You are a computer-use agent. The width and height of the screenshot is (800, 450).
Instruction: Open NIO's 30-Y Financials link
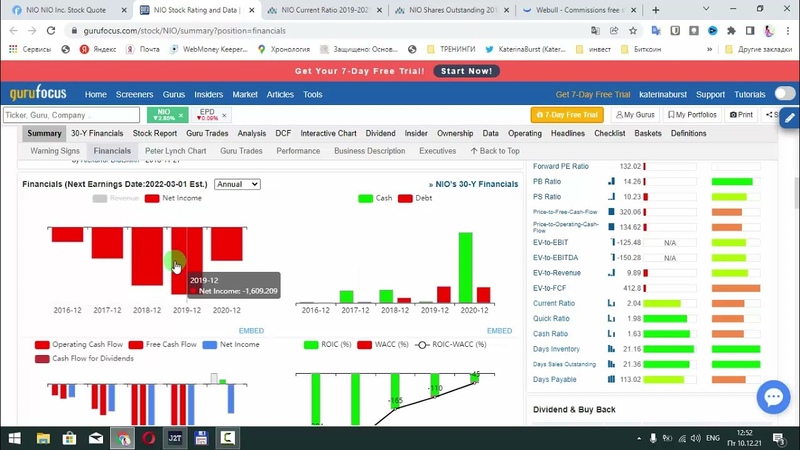click(x=476, y=184)
